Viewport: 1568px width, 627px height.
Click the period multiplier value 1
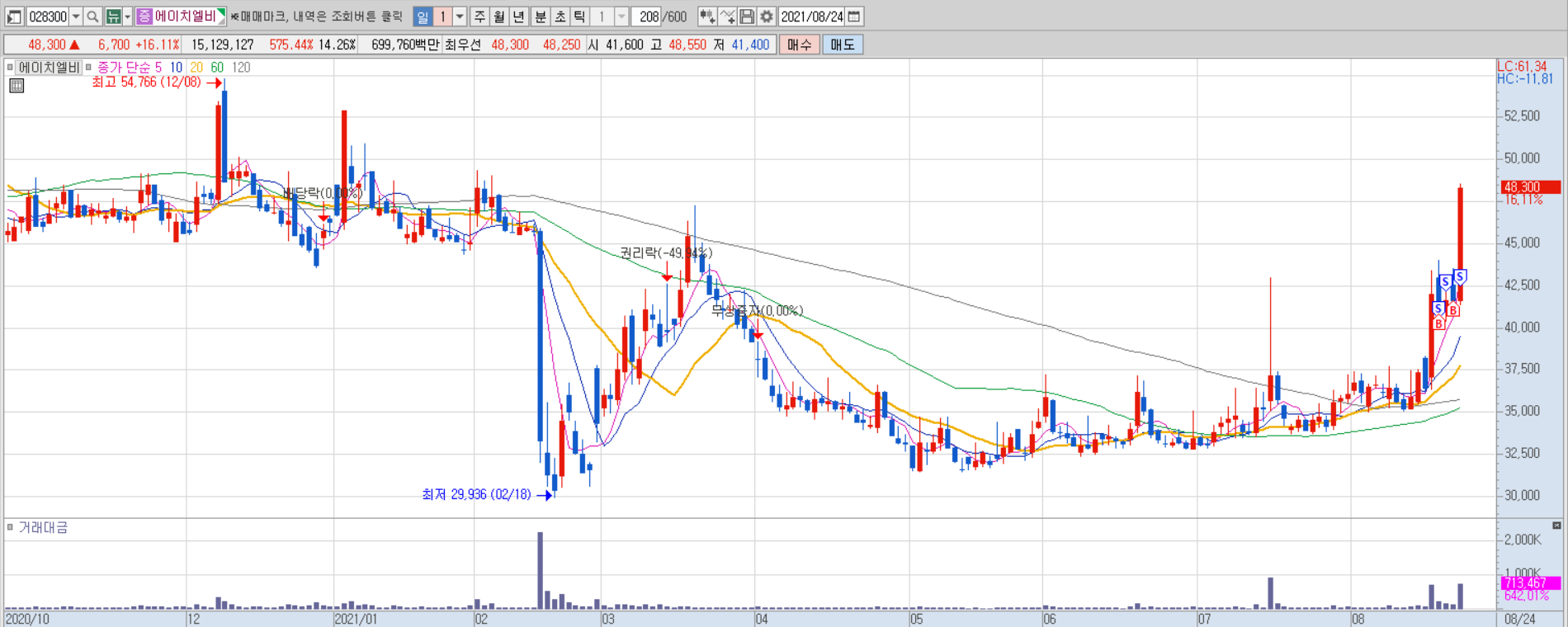point(442,16)
